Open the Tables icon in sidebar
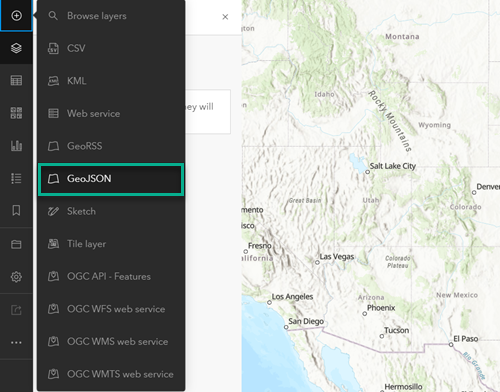Viewport: 500px width, 392px height. point(16,80)
